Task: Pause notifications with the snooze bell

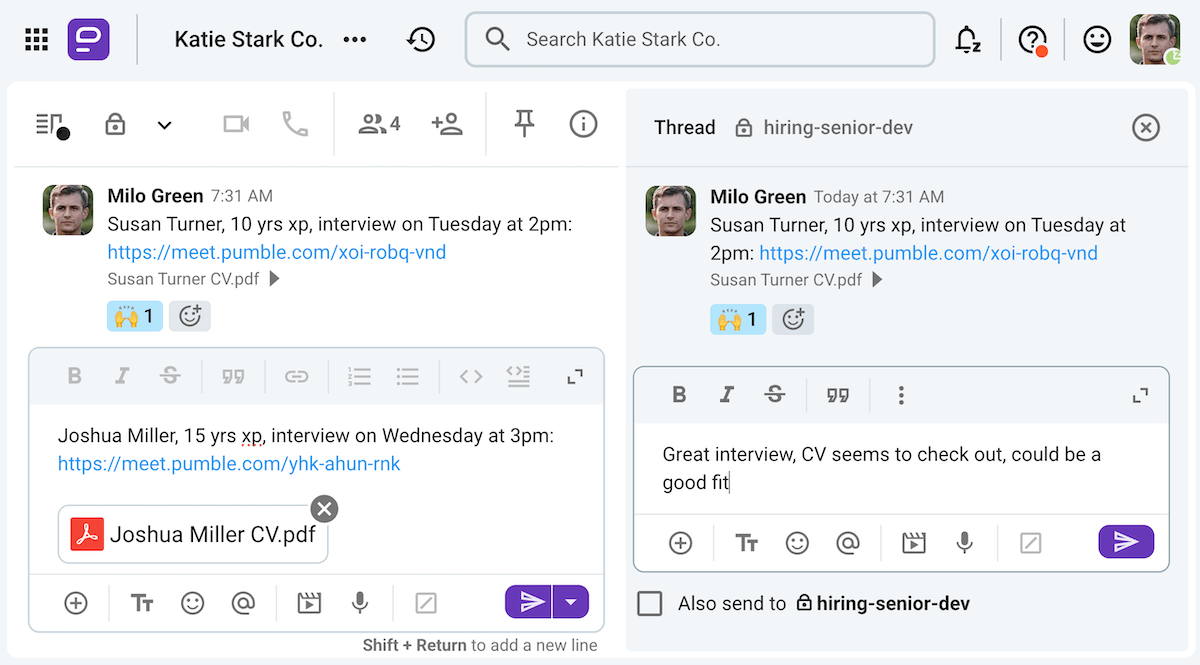Action: click(x=966, y=39)
